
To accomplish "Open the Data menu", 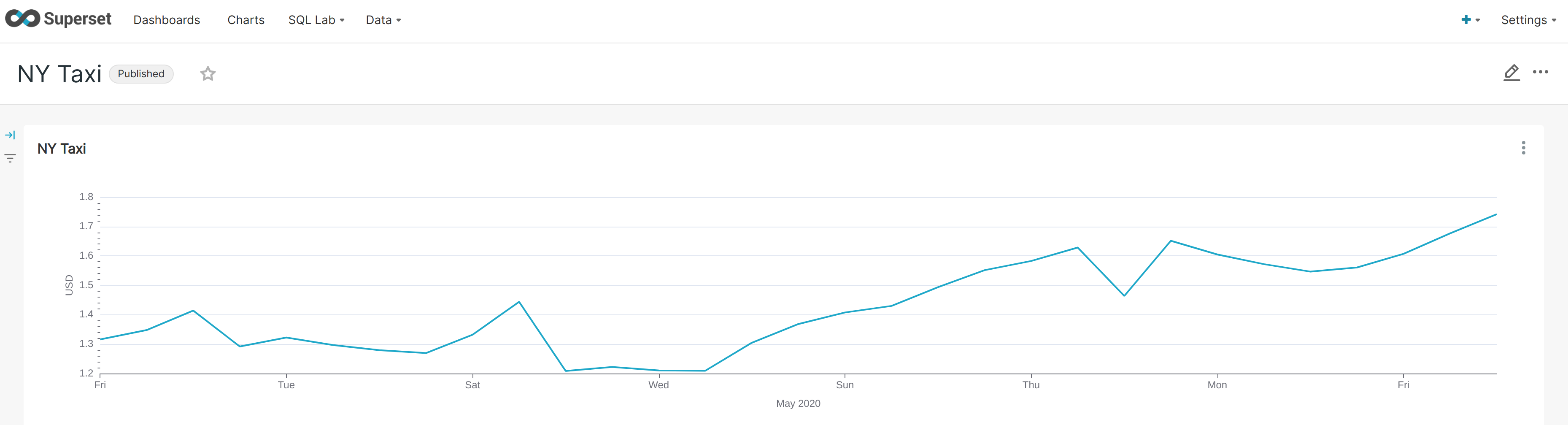I will click(383, 20).
